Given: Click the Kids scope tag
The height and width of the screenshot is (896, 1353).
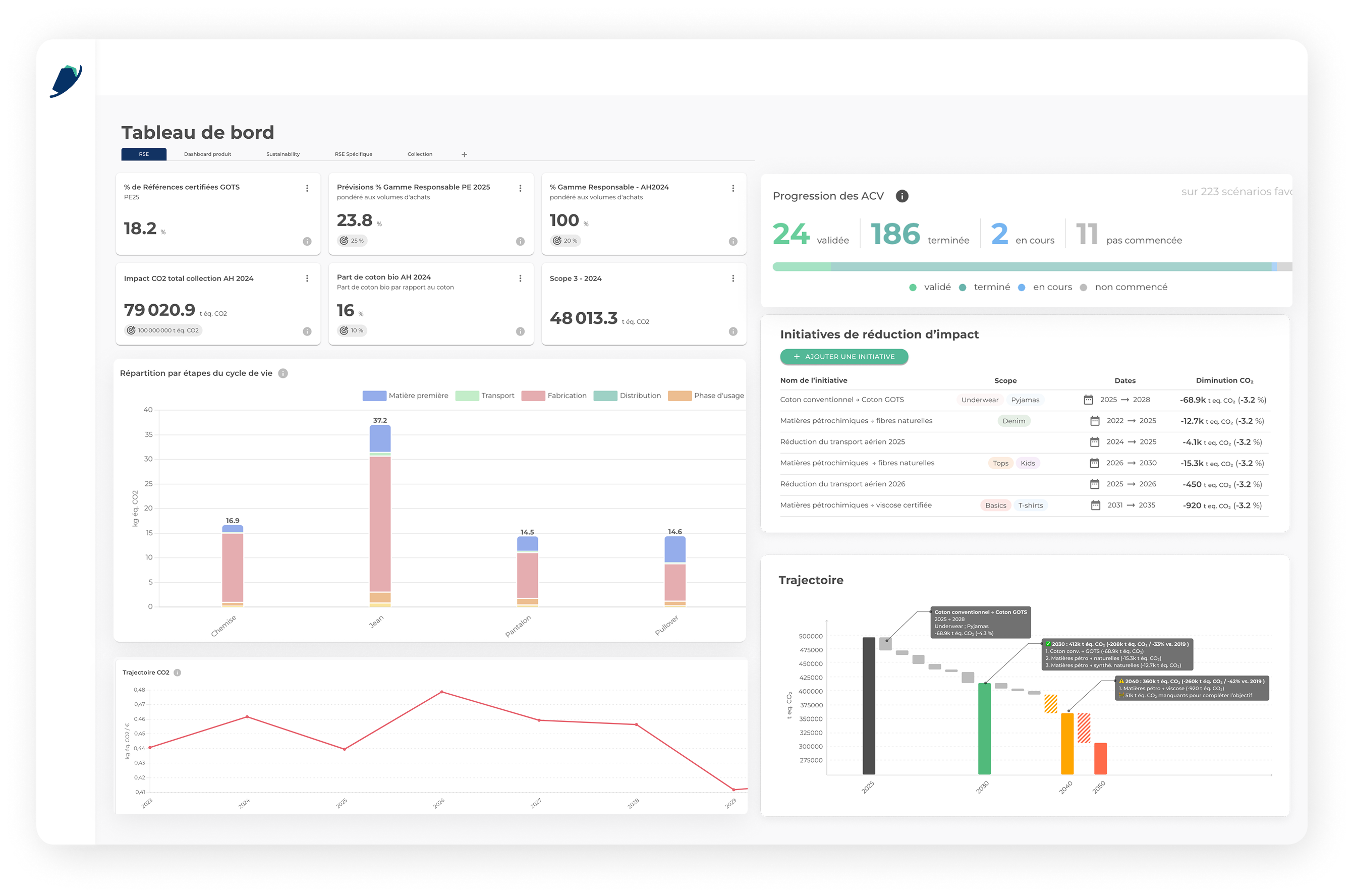Looking at the screenshot, I should pyautogui.click(x=1029, y=464).
